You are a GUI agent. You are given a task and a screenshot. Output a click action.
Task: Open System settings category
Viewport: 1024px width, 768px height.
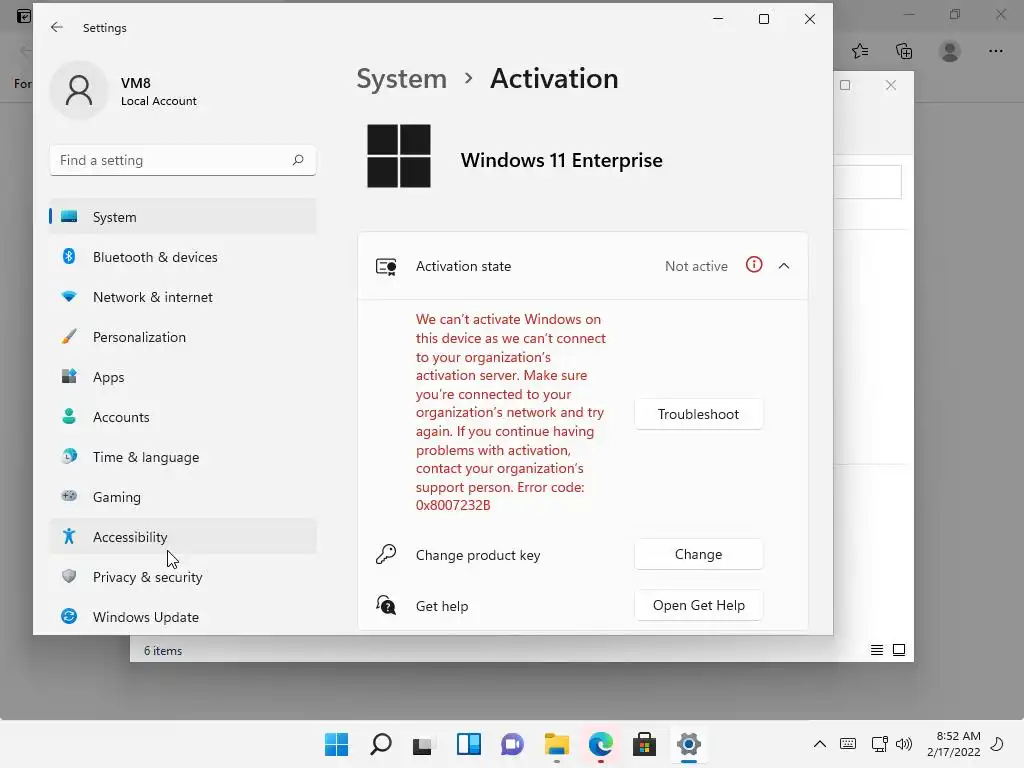pos(183,217)
